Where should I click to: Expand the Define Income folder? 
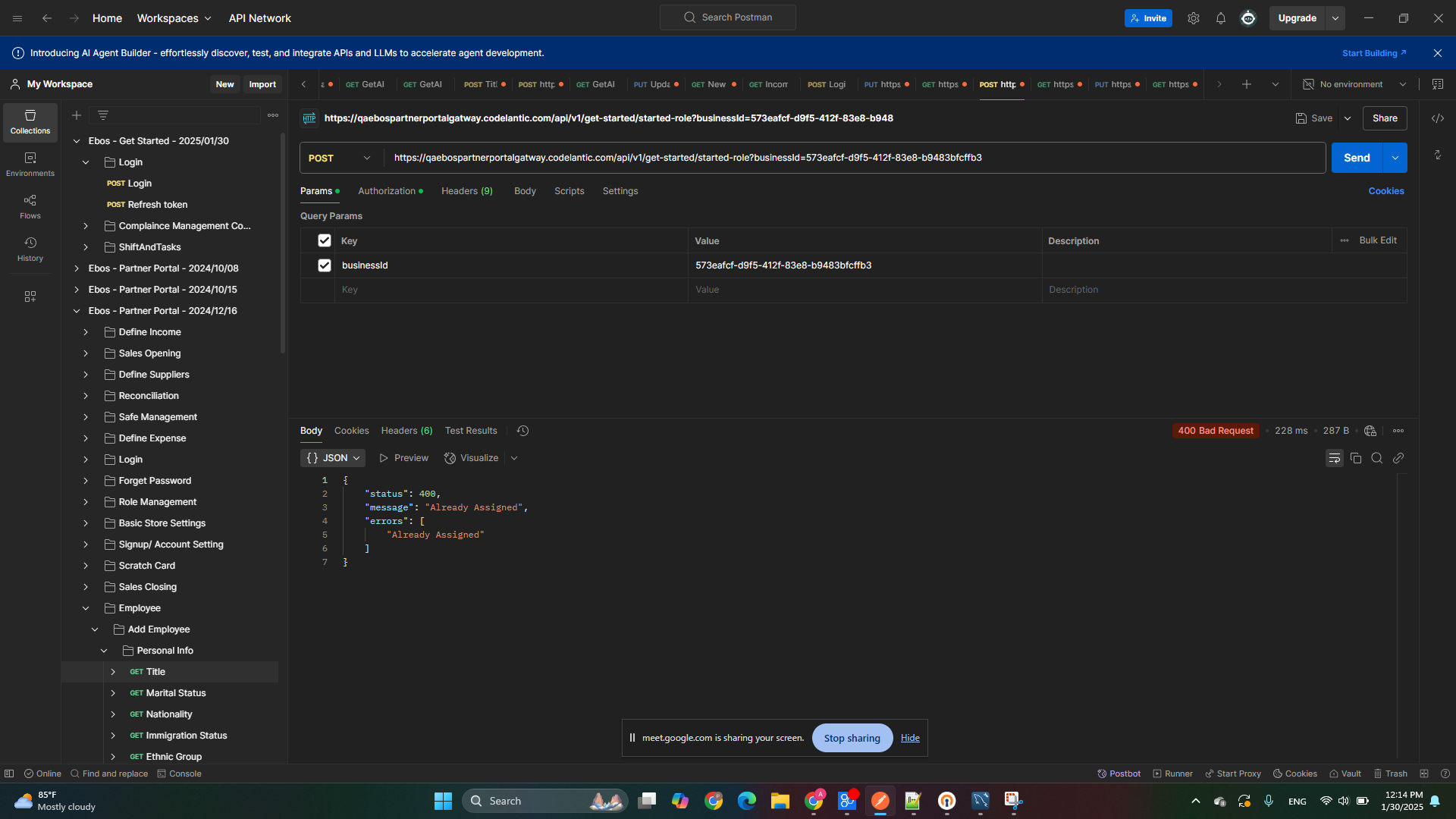click(86, 332)
